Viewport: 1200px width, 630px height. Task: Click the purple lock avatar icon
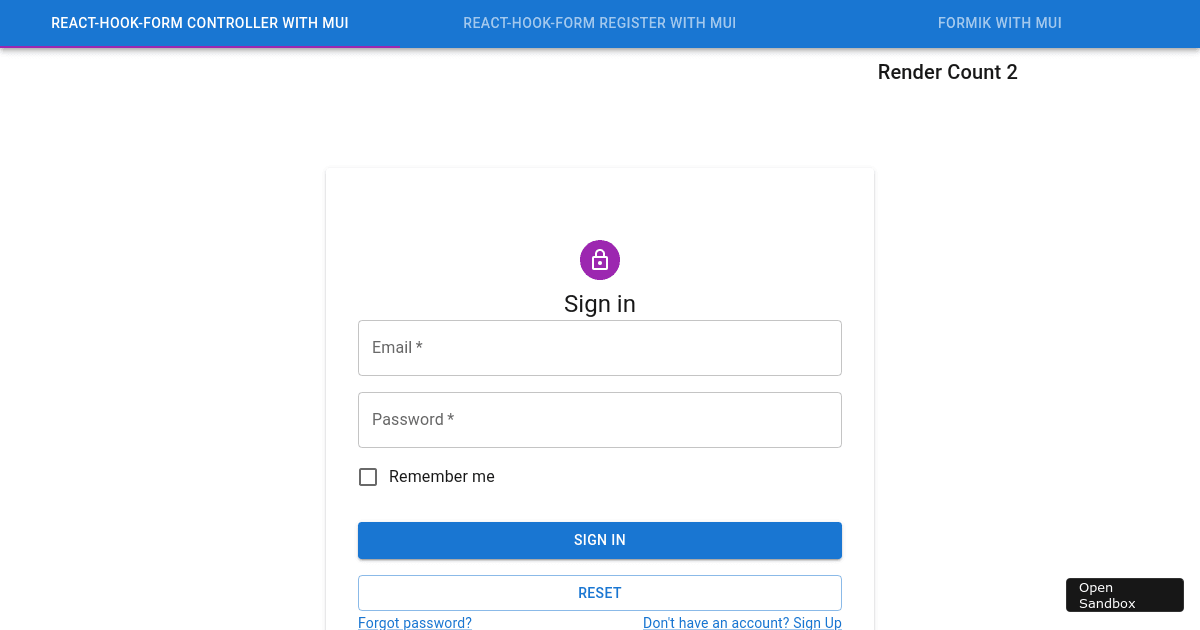click(x=600, y=260)
